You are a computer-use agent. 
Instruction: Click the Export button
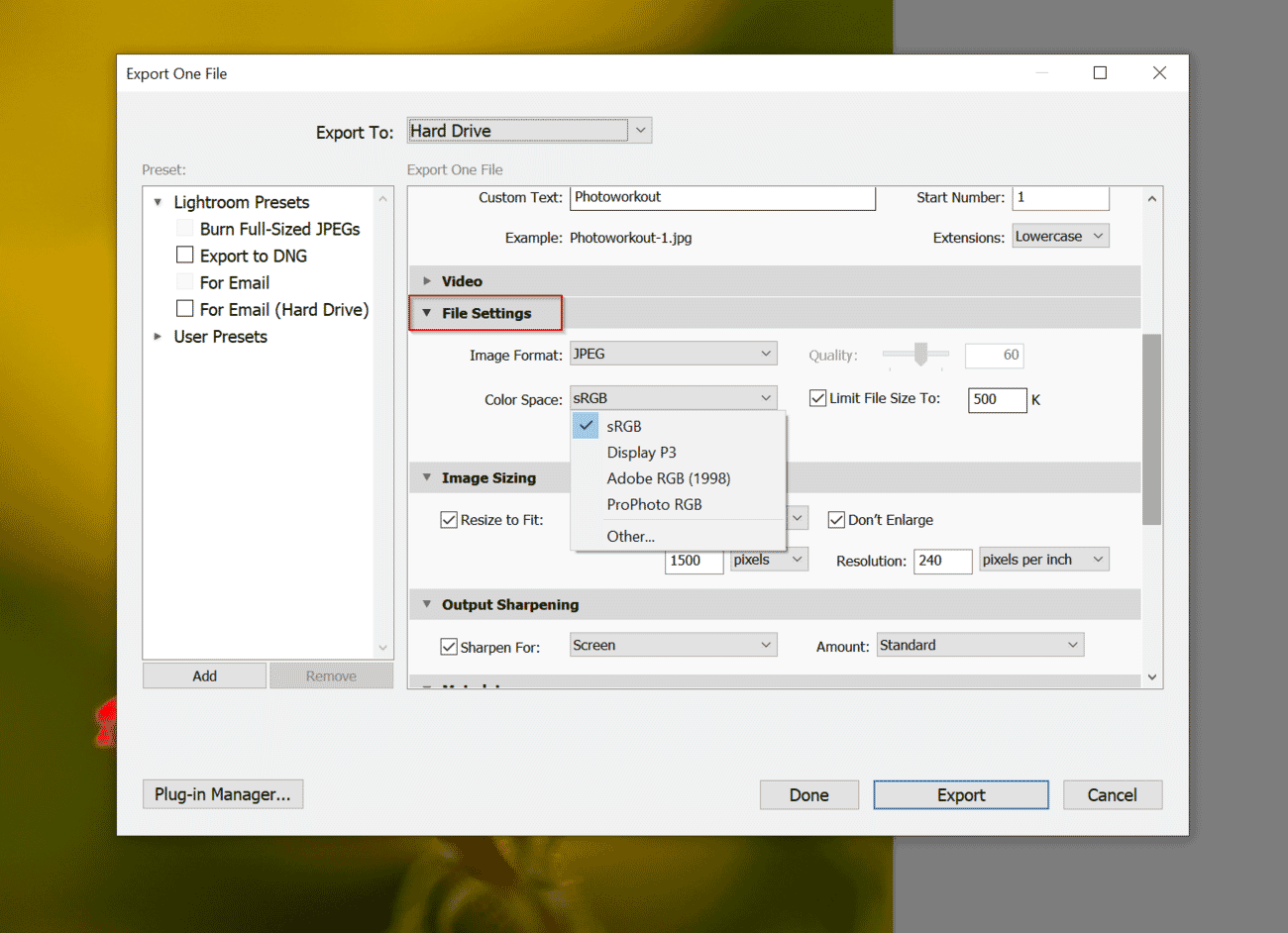(x=960, y=794)
